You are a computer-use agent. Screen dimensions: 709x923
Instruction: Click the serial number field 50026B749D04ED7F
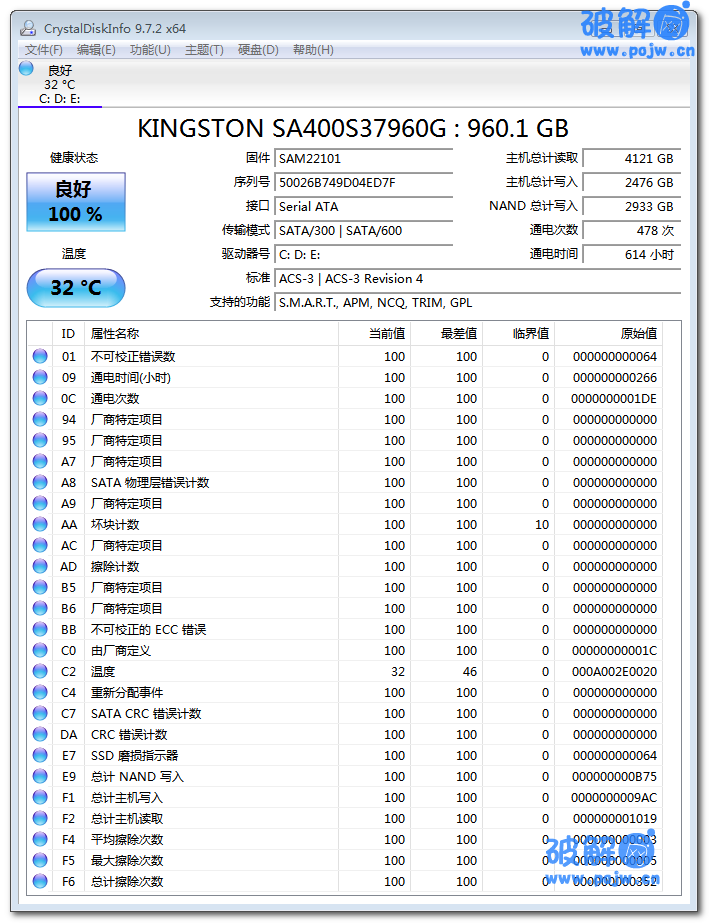363,182
